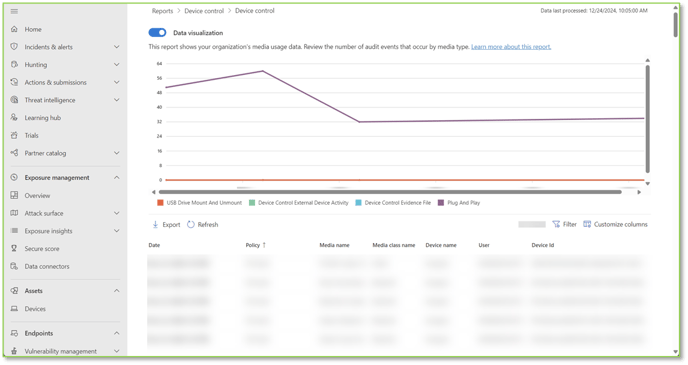
Task: Click the Overview icon in sidebar
Action: [14, 195]
